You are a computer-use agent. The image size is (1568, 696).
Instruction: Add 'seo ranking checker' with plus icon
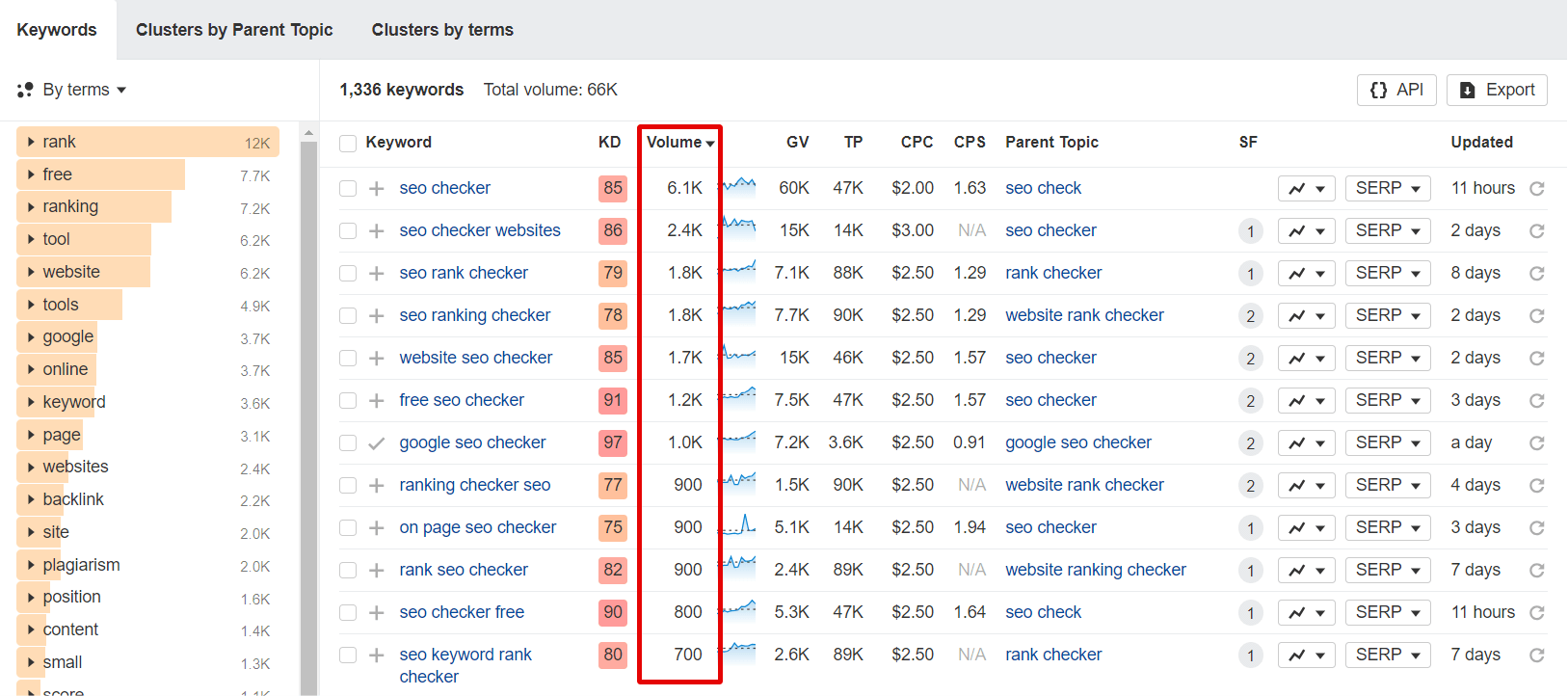pyautogui.click(x=377, y=316)
